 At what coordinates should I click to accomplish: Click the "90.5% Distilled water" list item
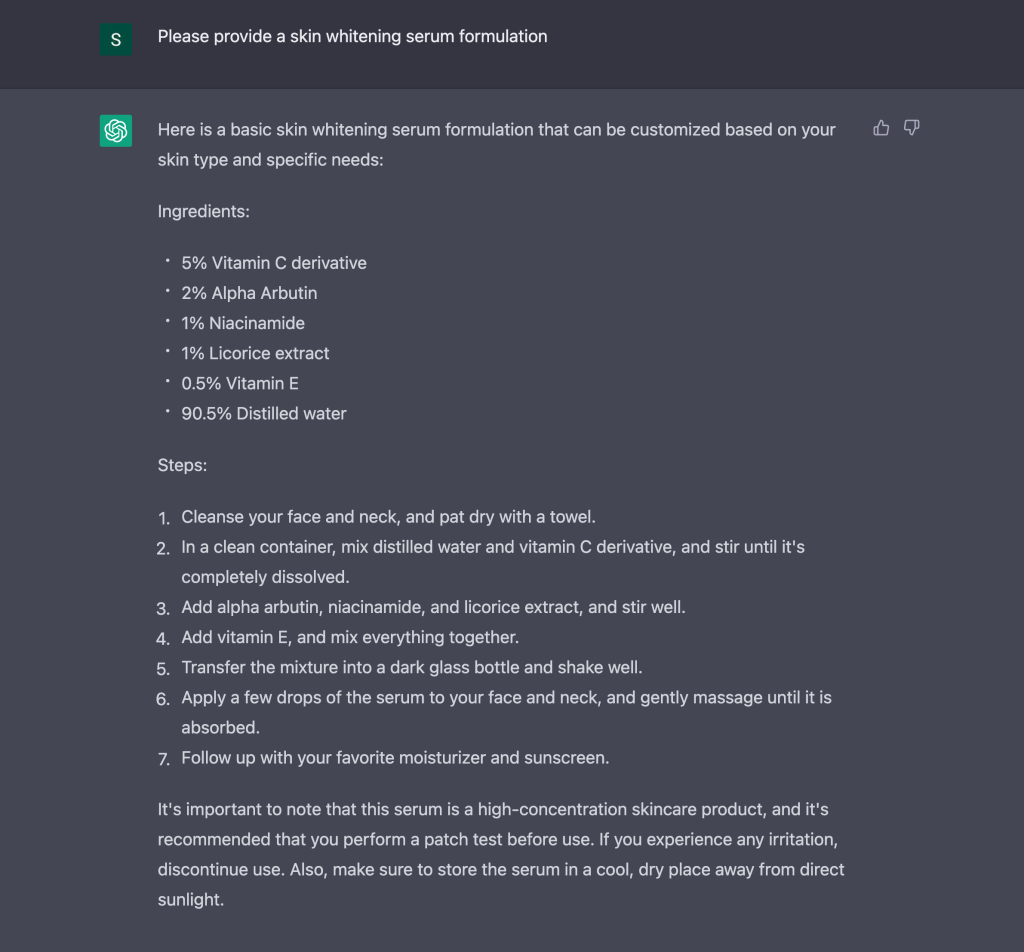tap(264, 413)
